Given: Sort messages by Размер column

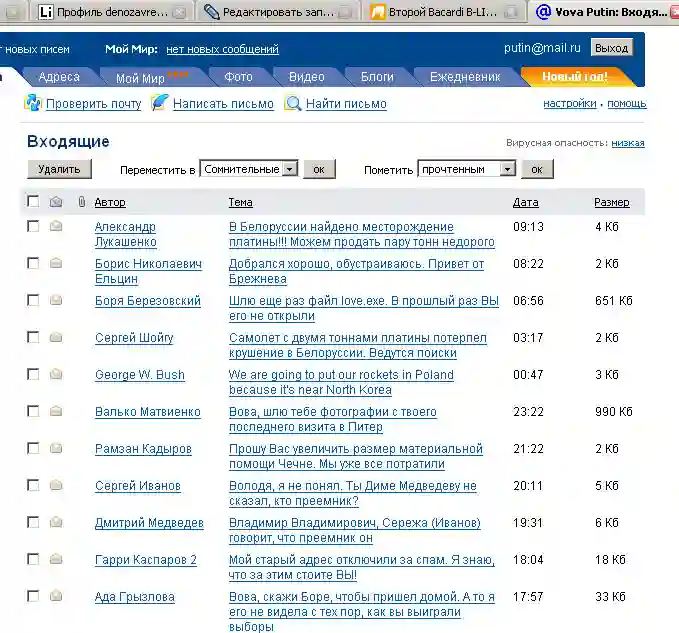Looking at the screenshot, I should point(612,202).
